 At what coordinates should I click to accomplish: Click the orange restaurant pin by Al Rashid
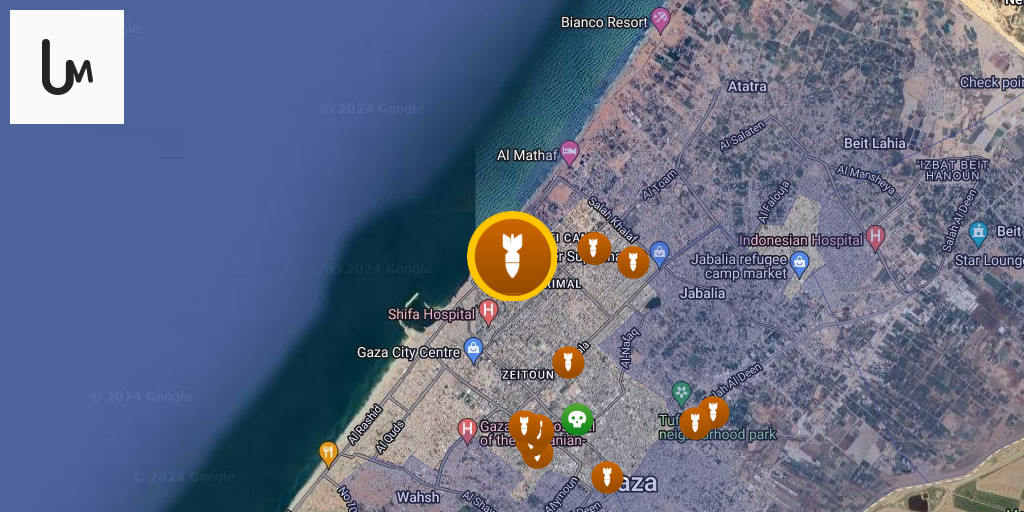328,453
